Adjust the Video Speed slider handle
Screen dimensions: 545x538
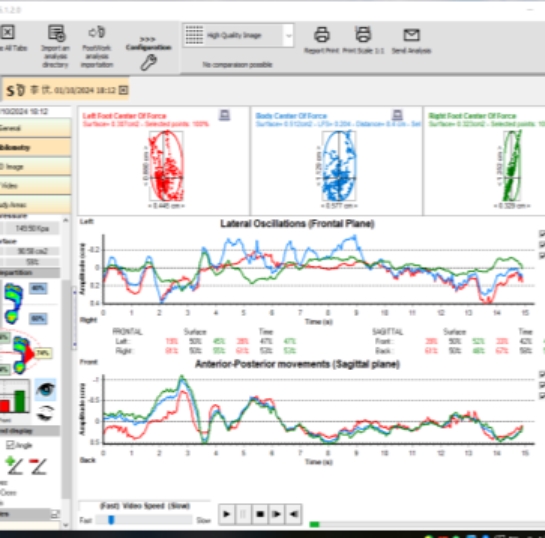point(111,520)
